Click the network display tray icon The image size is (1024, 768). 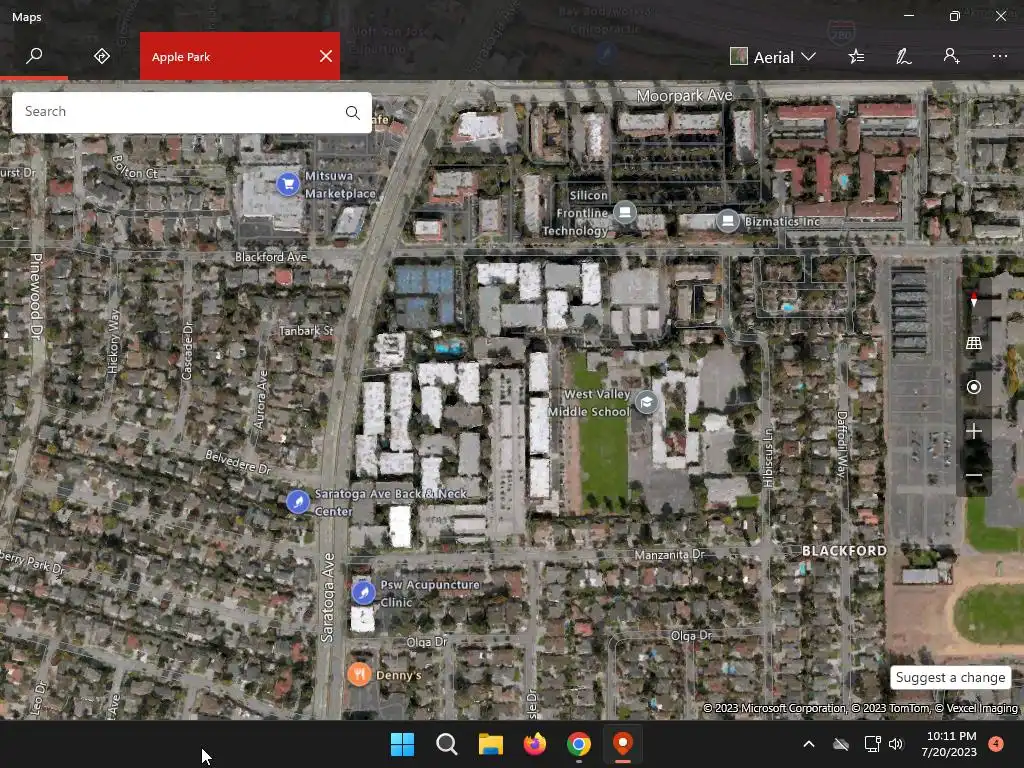pos(872,744)
